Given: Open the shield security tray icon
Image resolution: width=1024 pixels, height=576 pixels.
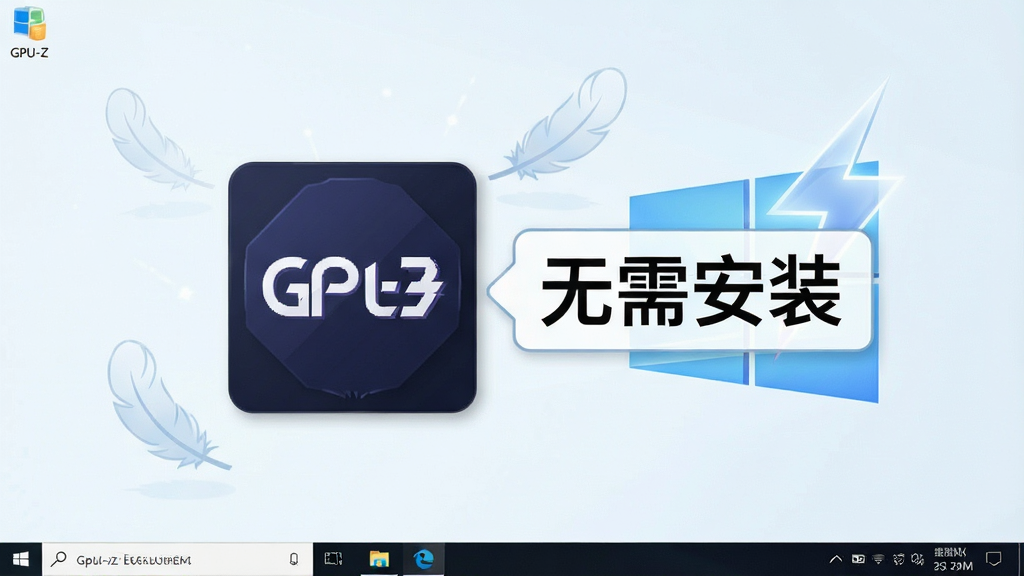Looking at the screenshot, I should point(899,559).
